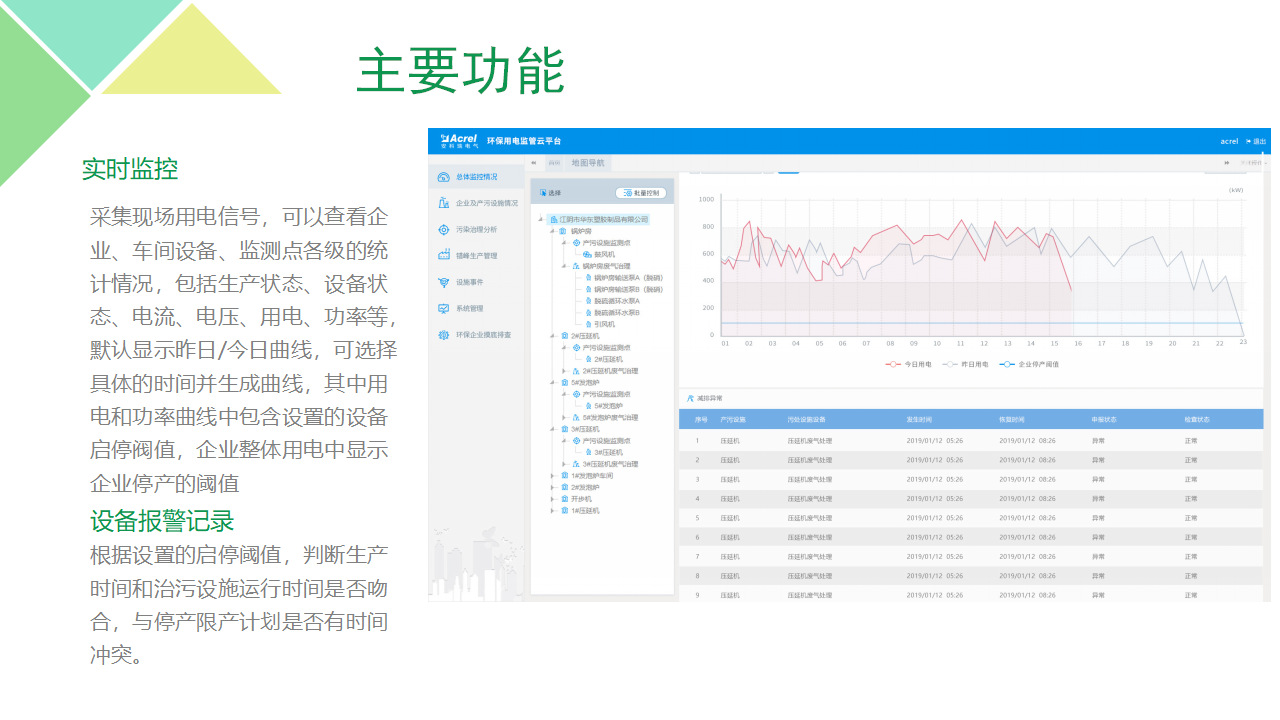1280x720 pixels.
Task: Expand the 2#发泡炉 tree node
Action: point(552,487)
